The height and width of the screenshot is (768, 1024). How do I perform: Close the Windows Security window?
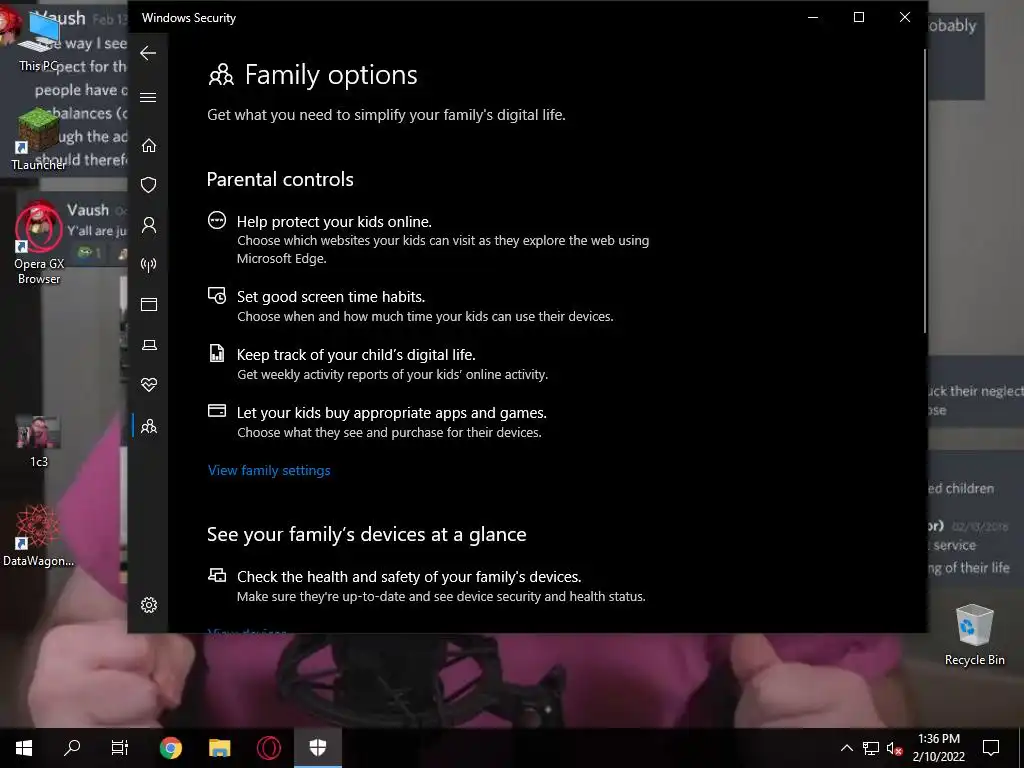coord(904,18)
